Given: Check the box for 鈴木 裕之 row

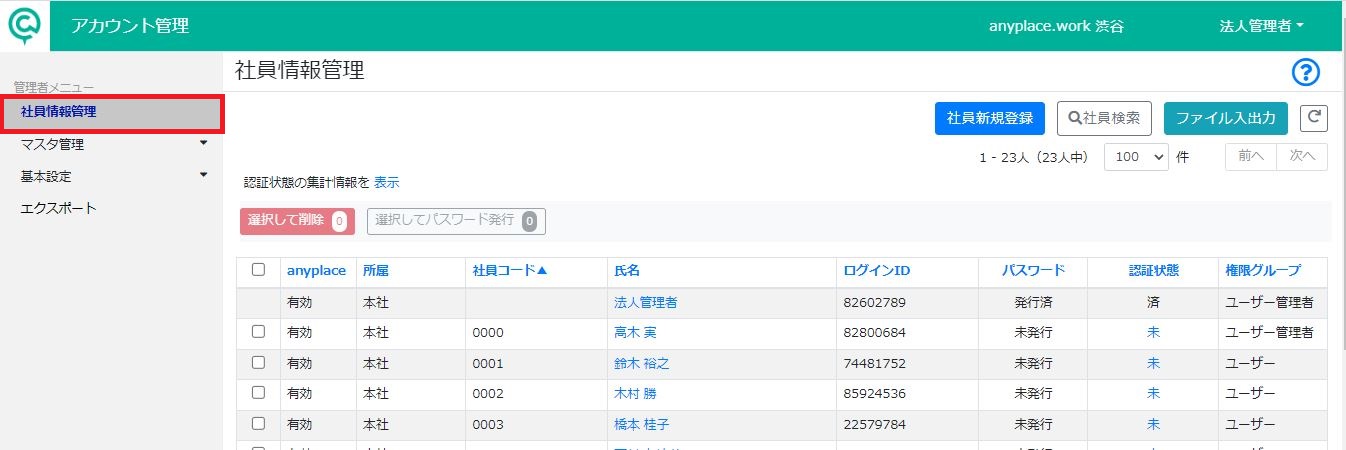Looking at the screenshot, I should (259, 363).
